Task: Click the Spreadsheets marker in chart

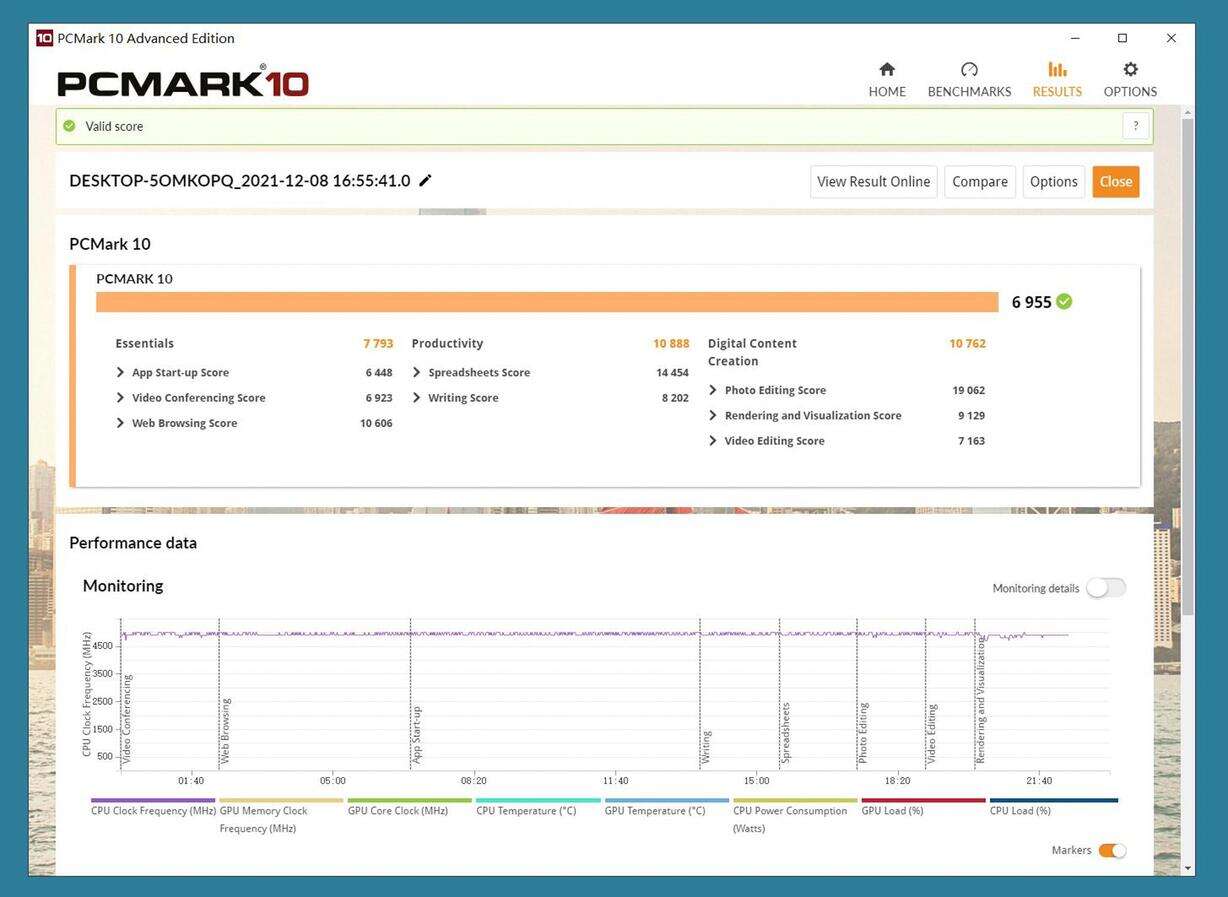Action: click(x=786, y=733)
